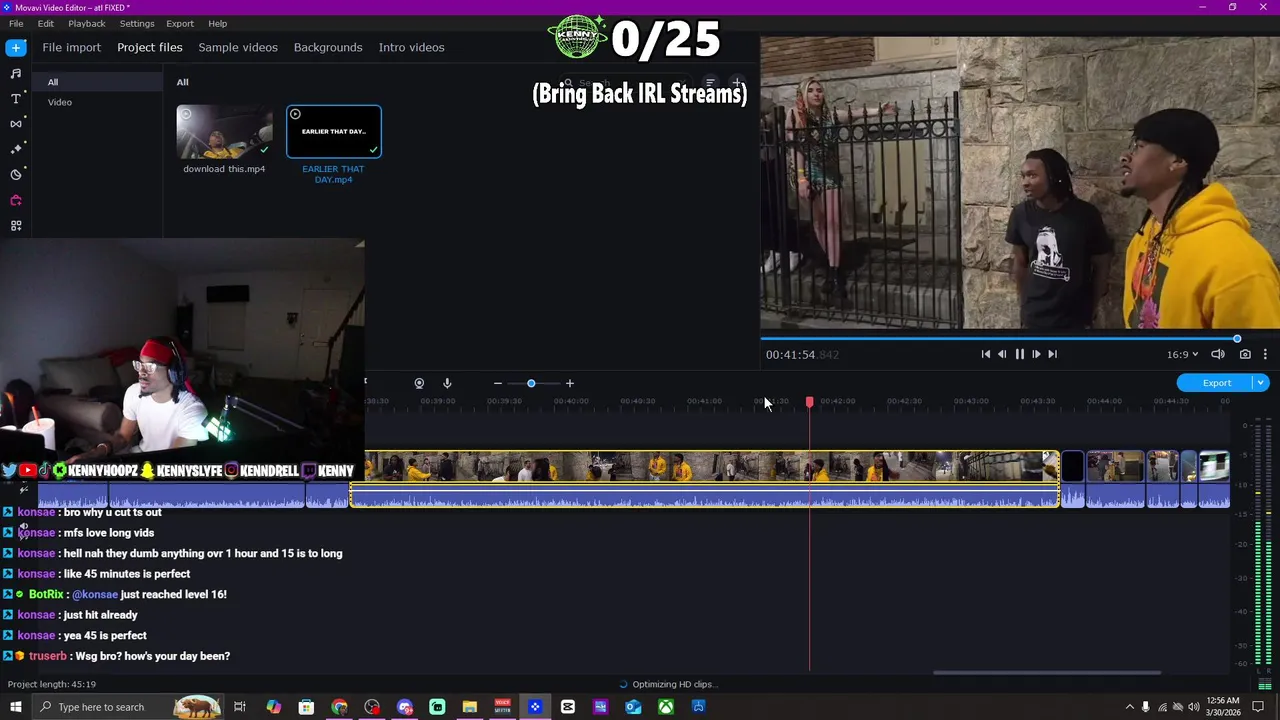The width and height of the screenshot is (1280, 720).
Task: Zoom in timeline with plus button
Action: (x=570, y=383)
